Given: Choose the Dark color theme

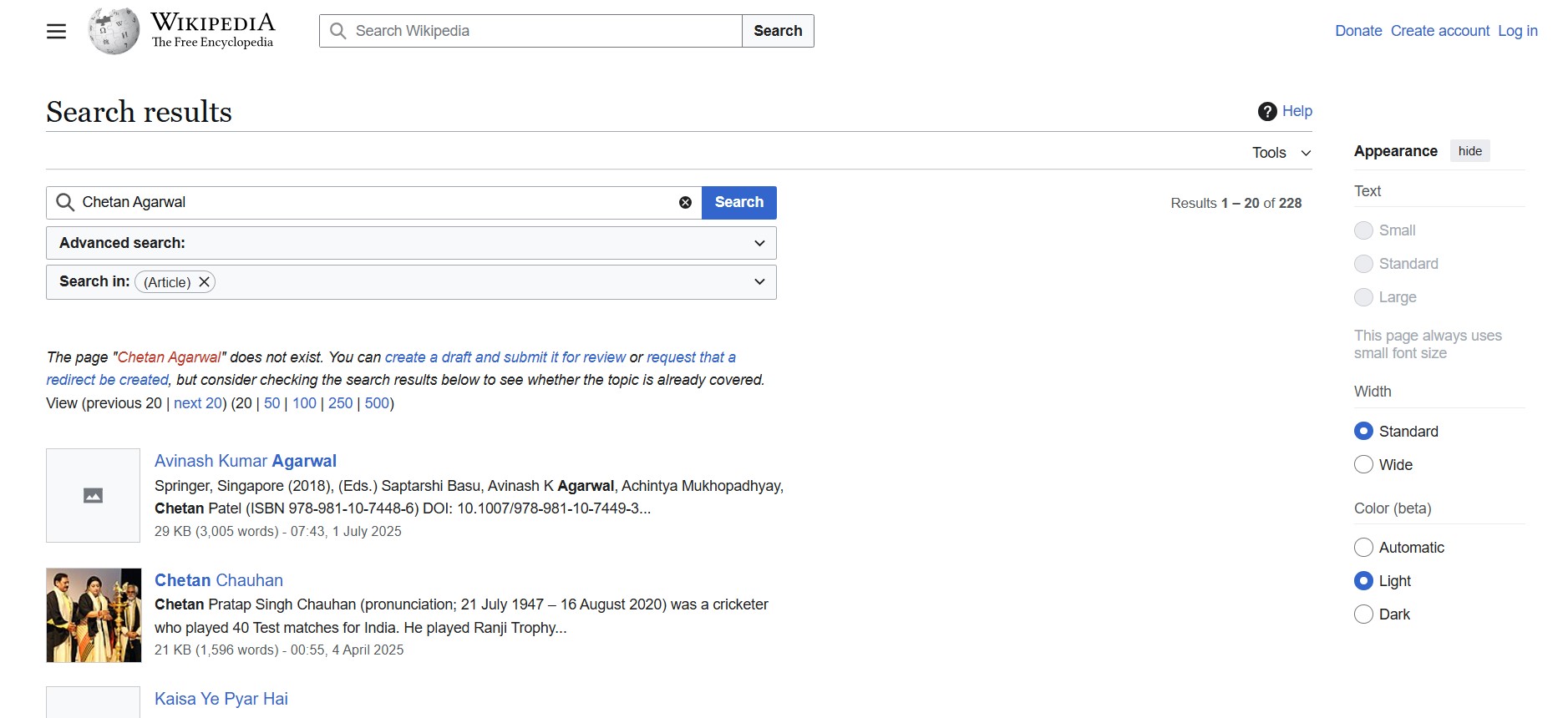Looking at the screenshot, I should coord(1363,614).
